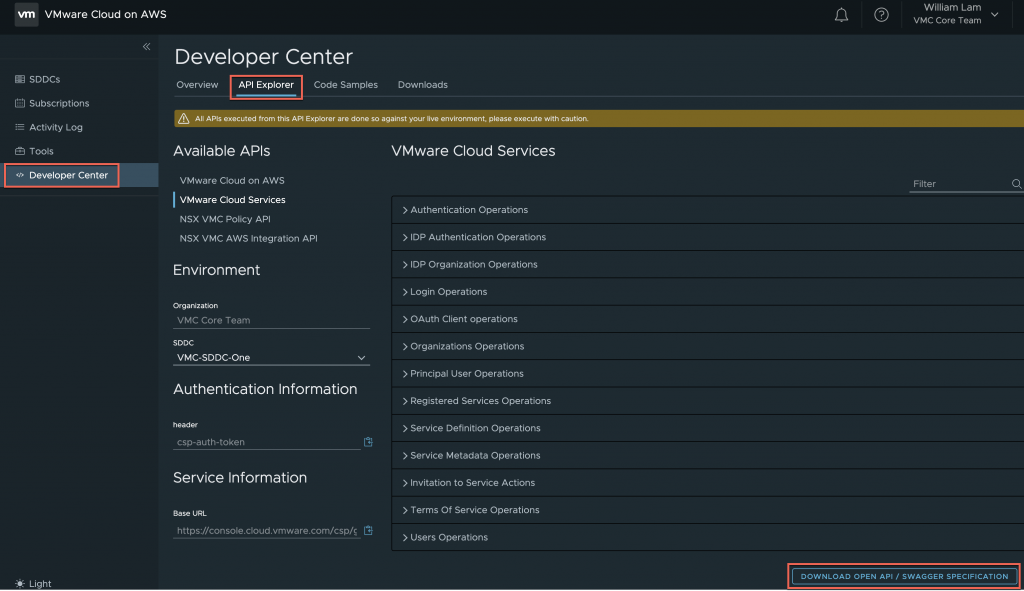
Task: Expand Users Operations section
Action: click(x=448, y=537)
